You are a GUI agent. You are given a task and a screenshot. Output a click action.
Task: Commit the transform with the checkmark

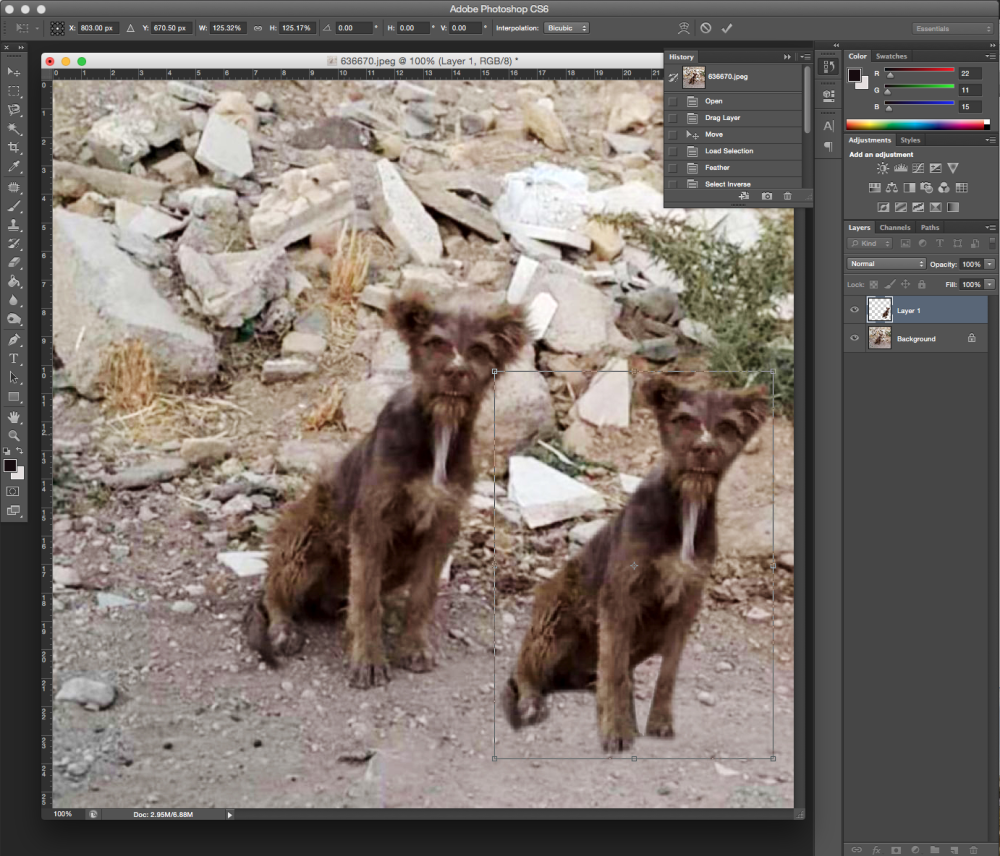[x=727, y=28]
